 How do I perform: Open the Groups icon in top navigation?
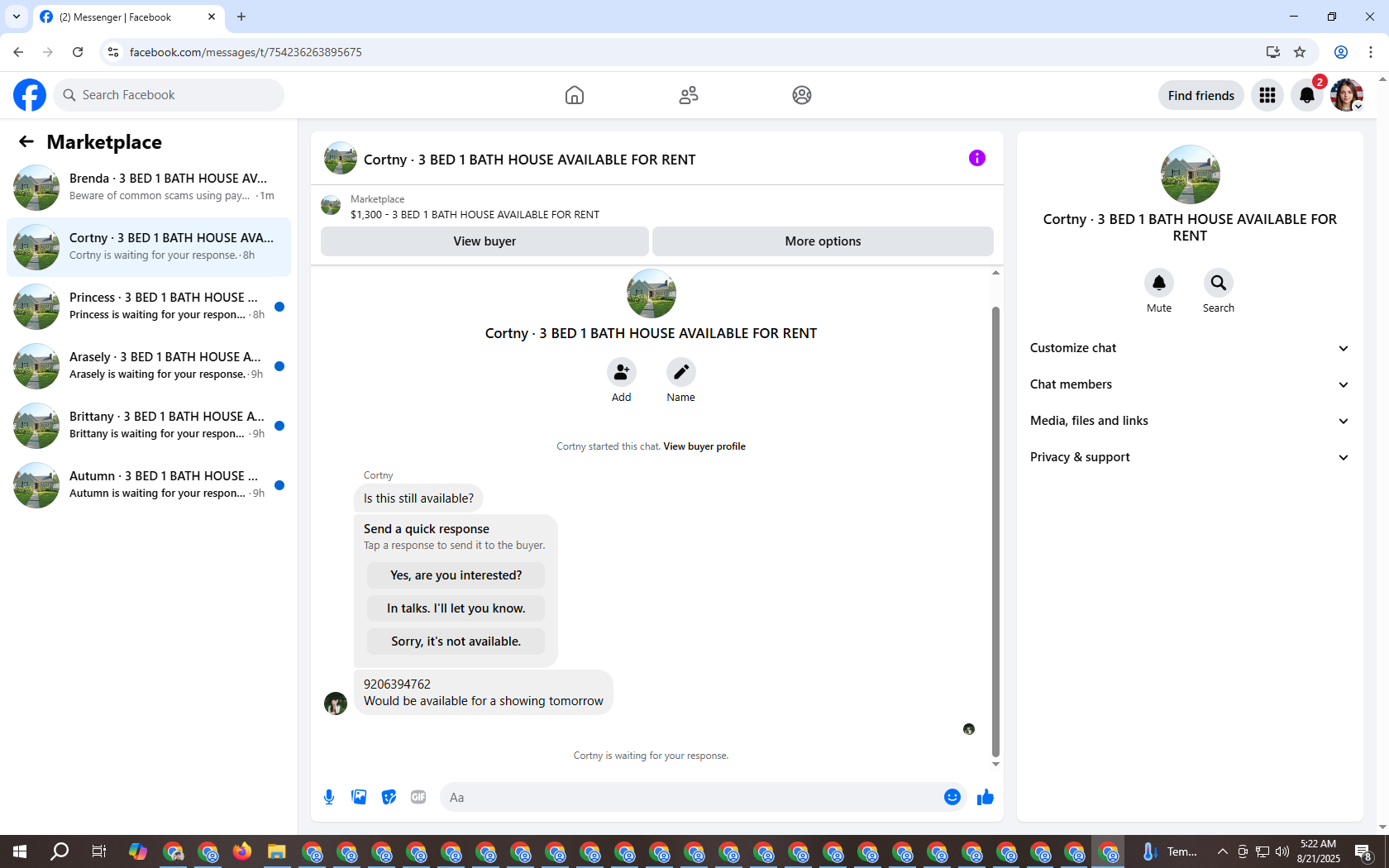(x=802, y=95)
